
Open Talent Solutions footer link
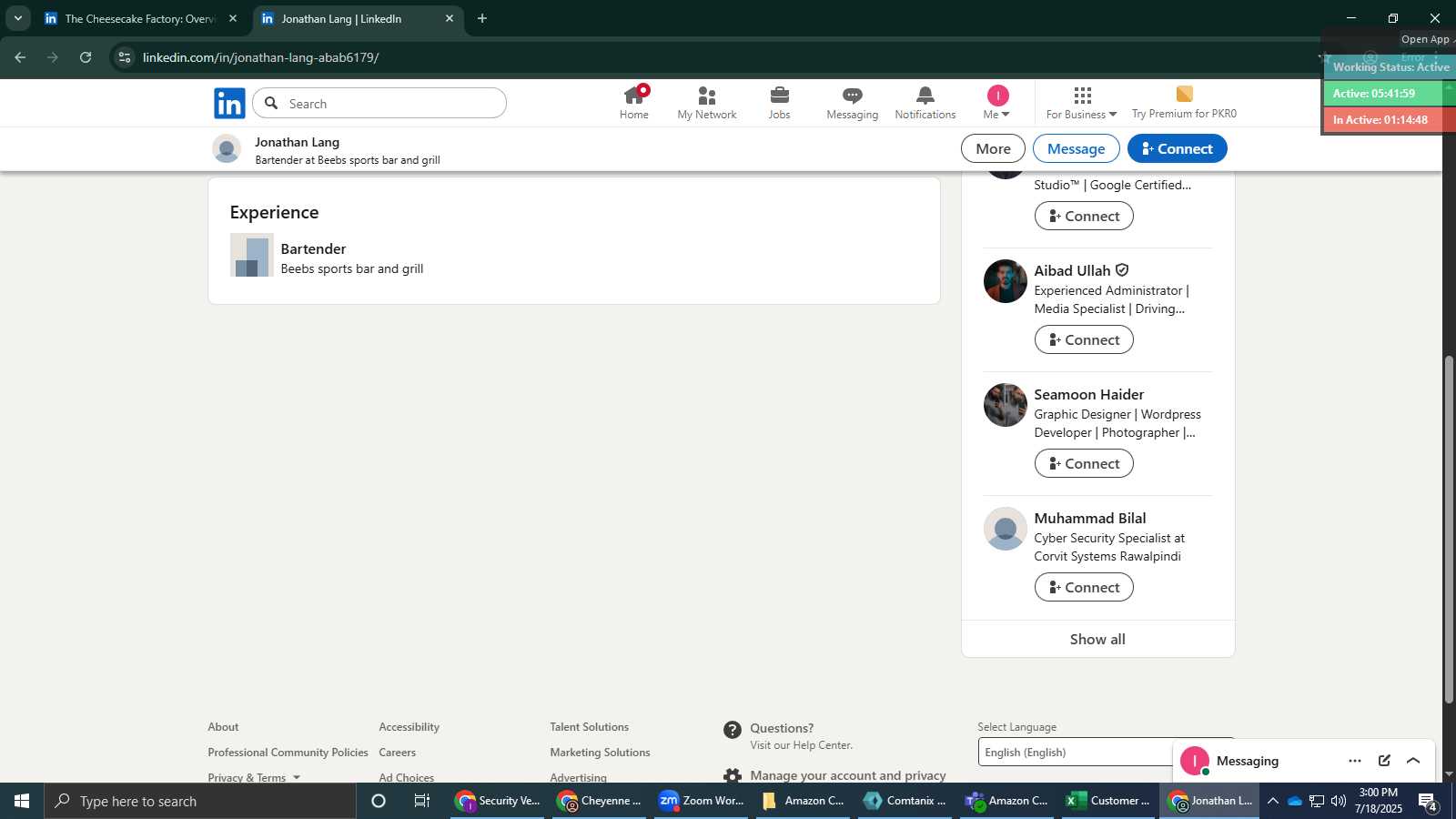tap(589, 726)
